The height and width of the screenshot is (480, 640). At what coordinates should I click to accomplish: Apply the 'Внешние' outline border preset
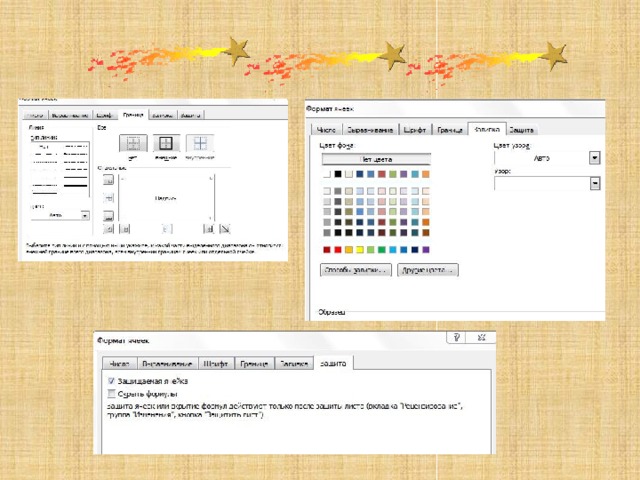(166, 144)
